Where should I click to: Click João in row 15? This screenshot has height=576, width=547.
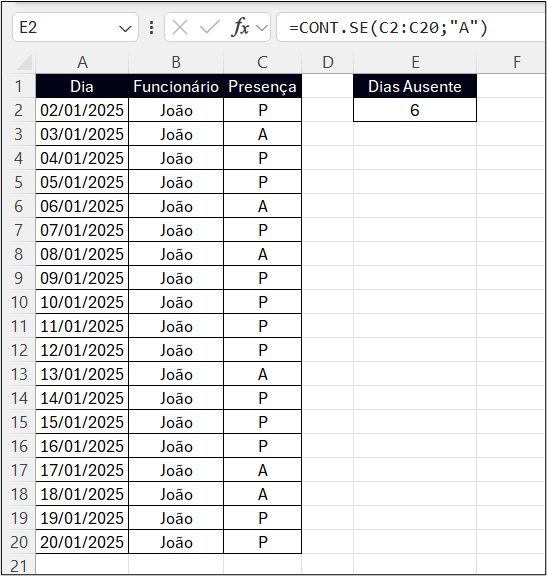click(x=176, y=422)
